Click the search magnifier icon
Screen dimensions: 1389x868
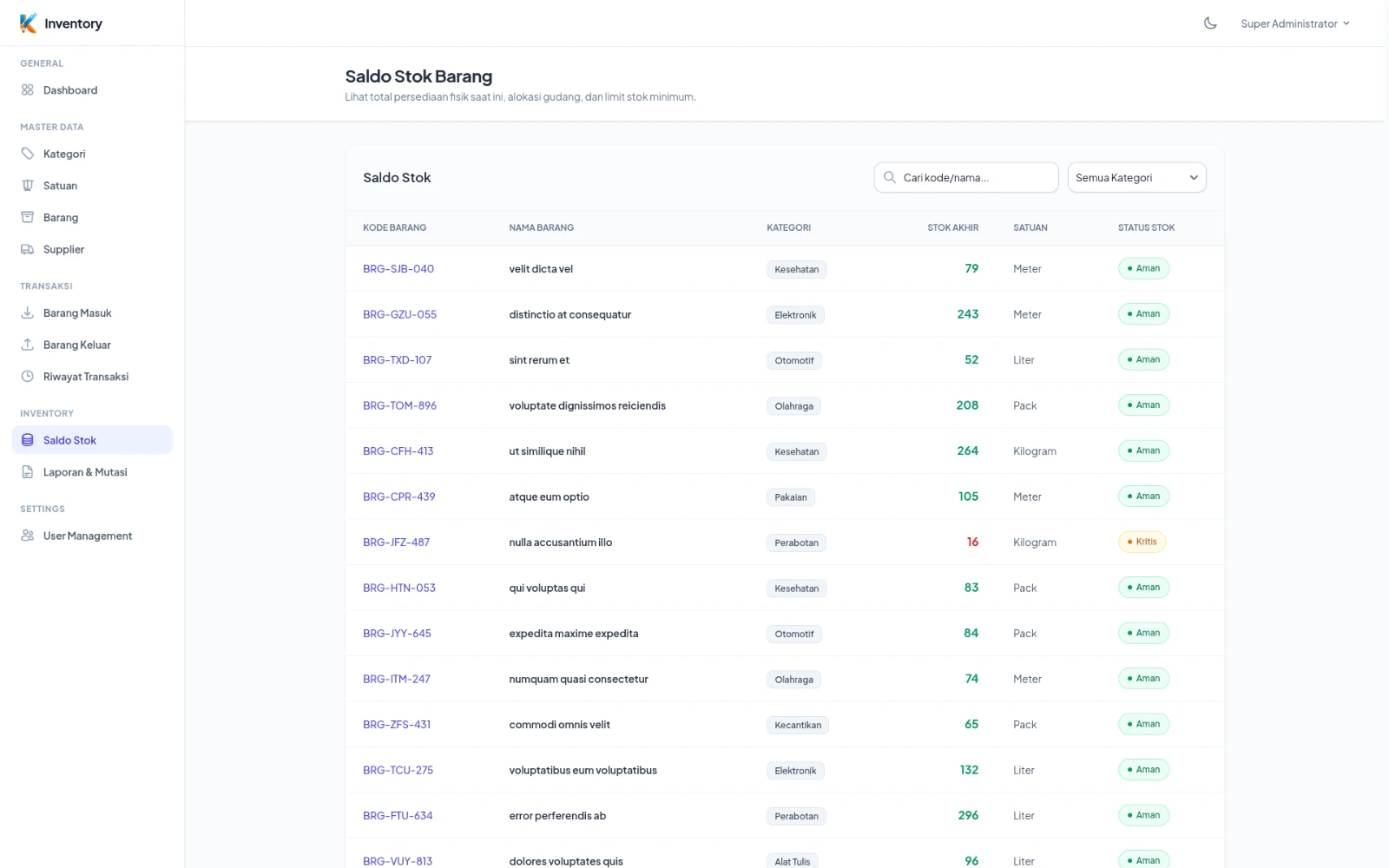pos(890,178)
